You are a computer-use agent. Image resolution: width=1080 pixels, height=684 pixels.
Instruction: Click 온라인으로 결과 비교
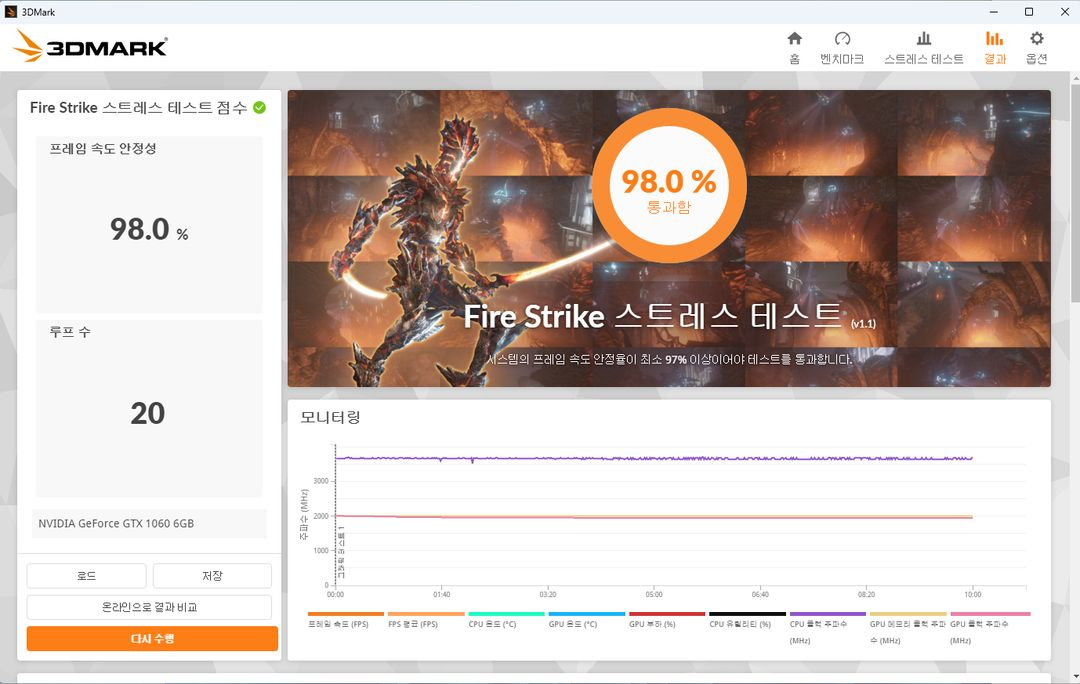[x=149, y=607]
